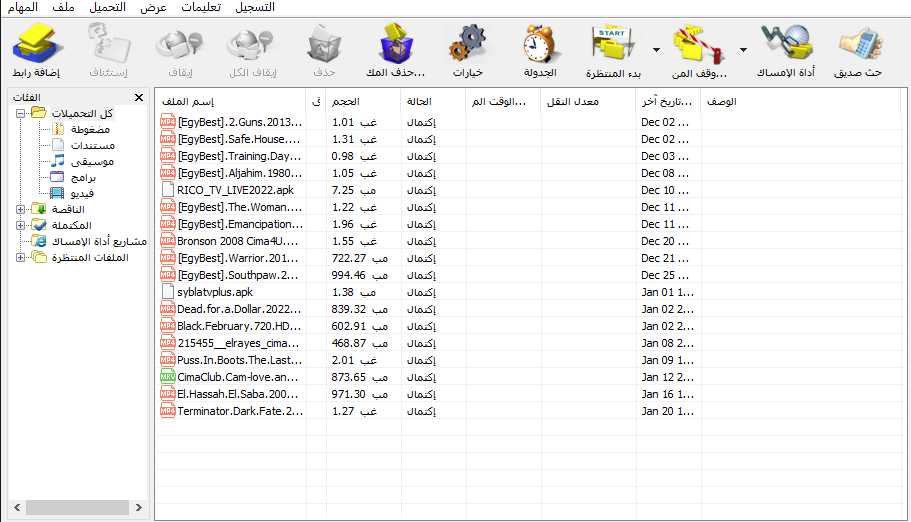Select the Dead.for.a.Dollar.2022 file row
This screenshot has height=522, width=911.
[x=528, y=309]
